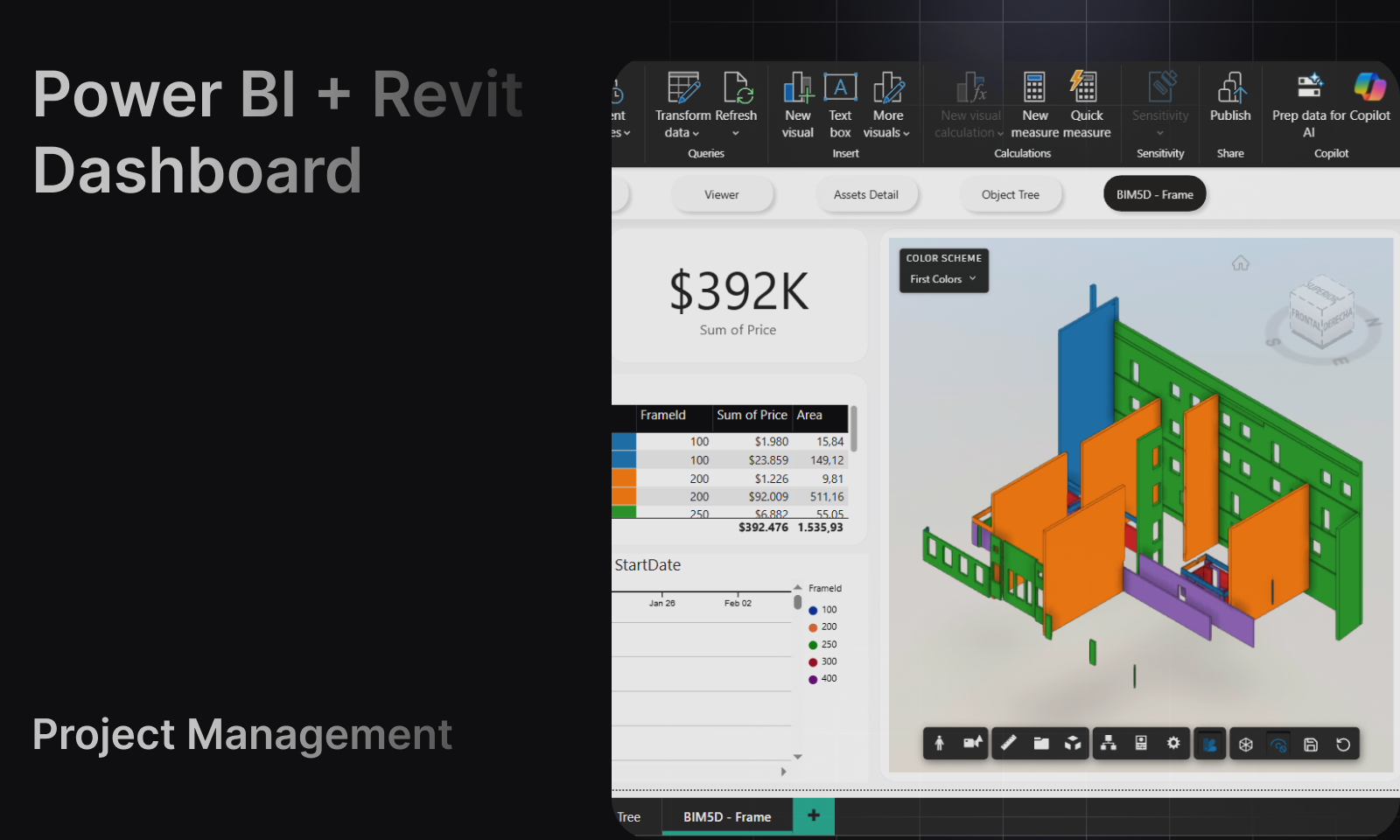Open the First Colors color scheme dropdown
Image resolution: width=1400 pixels, height=840 pixels.
click(x=943, y=279)
